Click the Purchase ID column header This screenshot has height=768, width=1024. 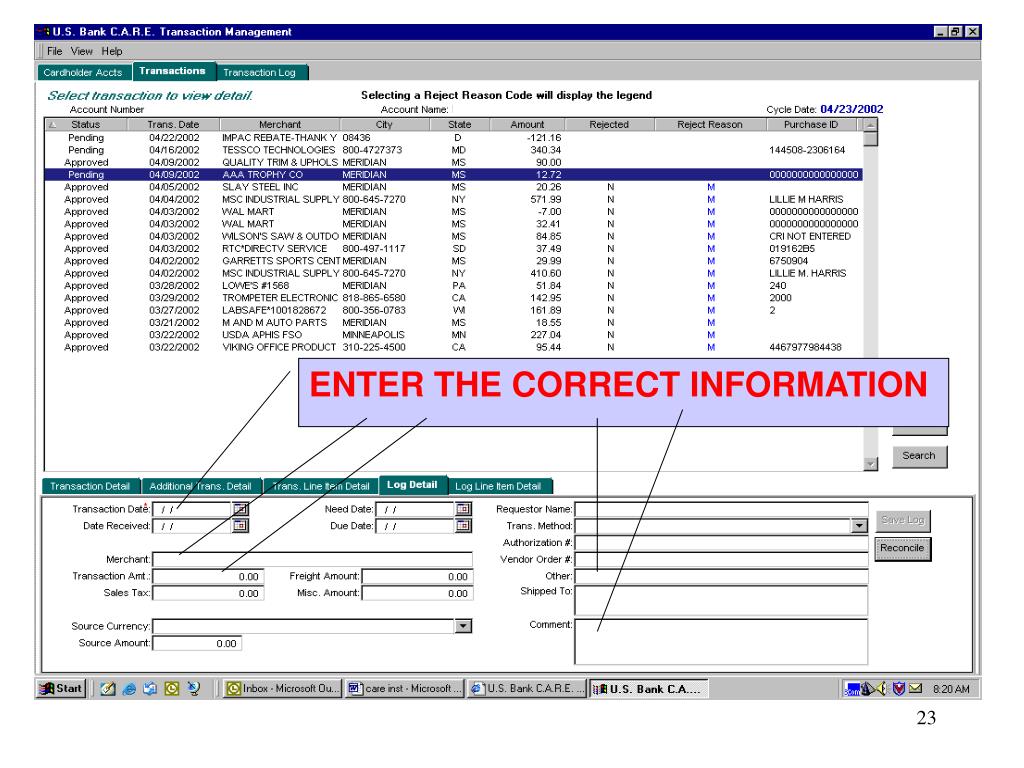[811, 125]
